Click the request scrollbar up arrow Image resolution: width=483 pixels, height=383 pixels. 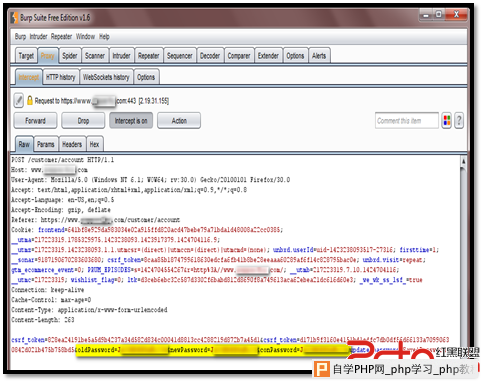463,162
